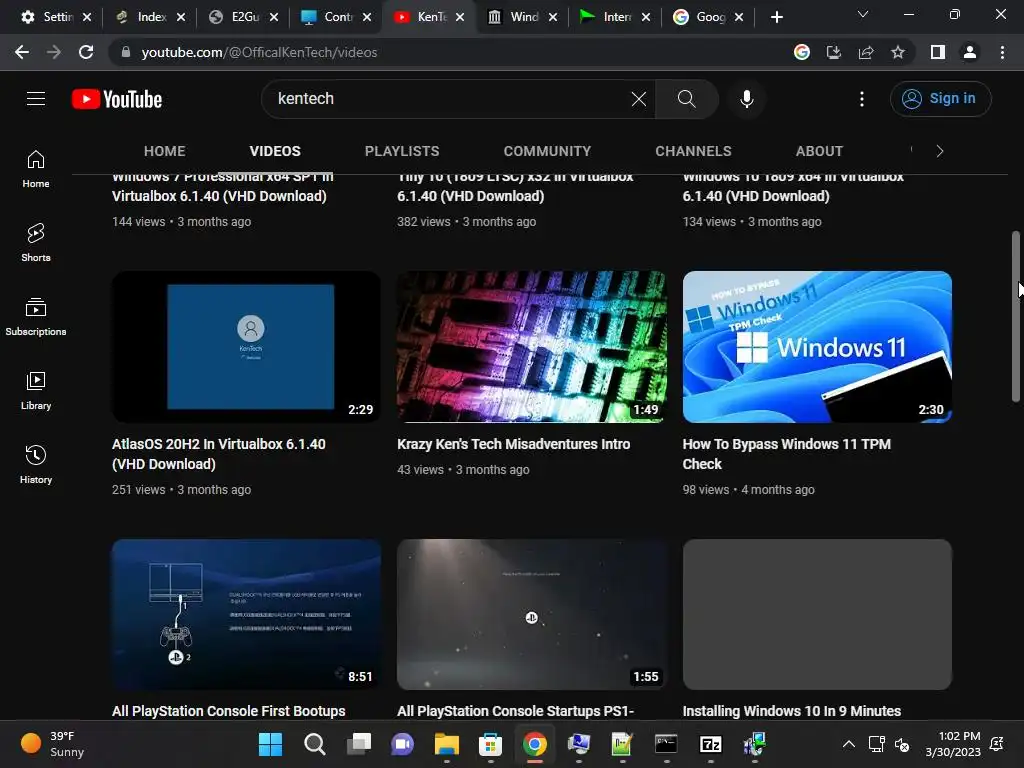This screenshot has height=768, width=1024.
Task: Reload the page
Action: click(86, 52)
